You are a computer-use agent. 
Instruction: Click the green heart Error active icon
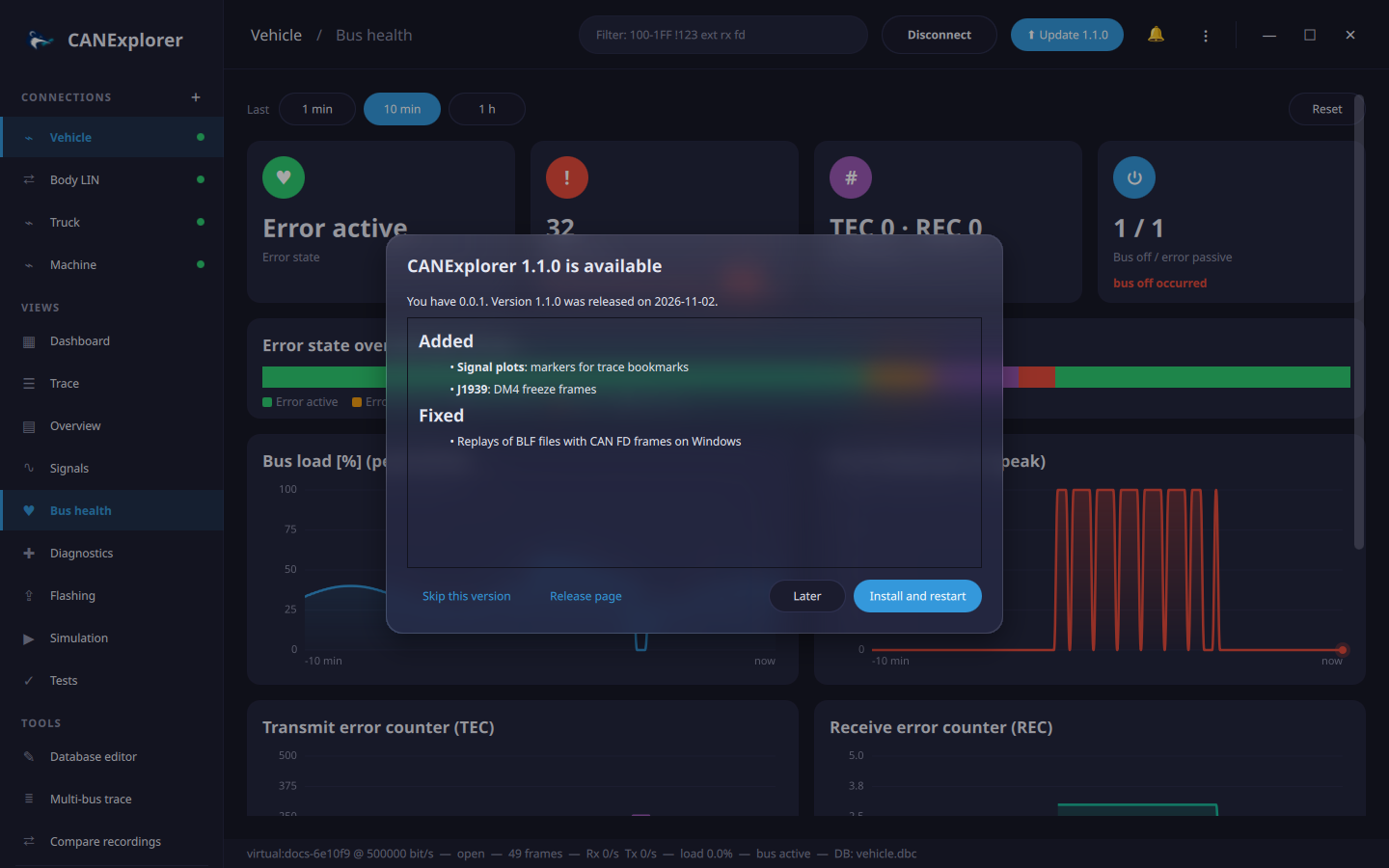284,177
